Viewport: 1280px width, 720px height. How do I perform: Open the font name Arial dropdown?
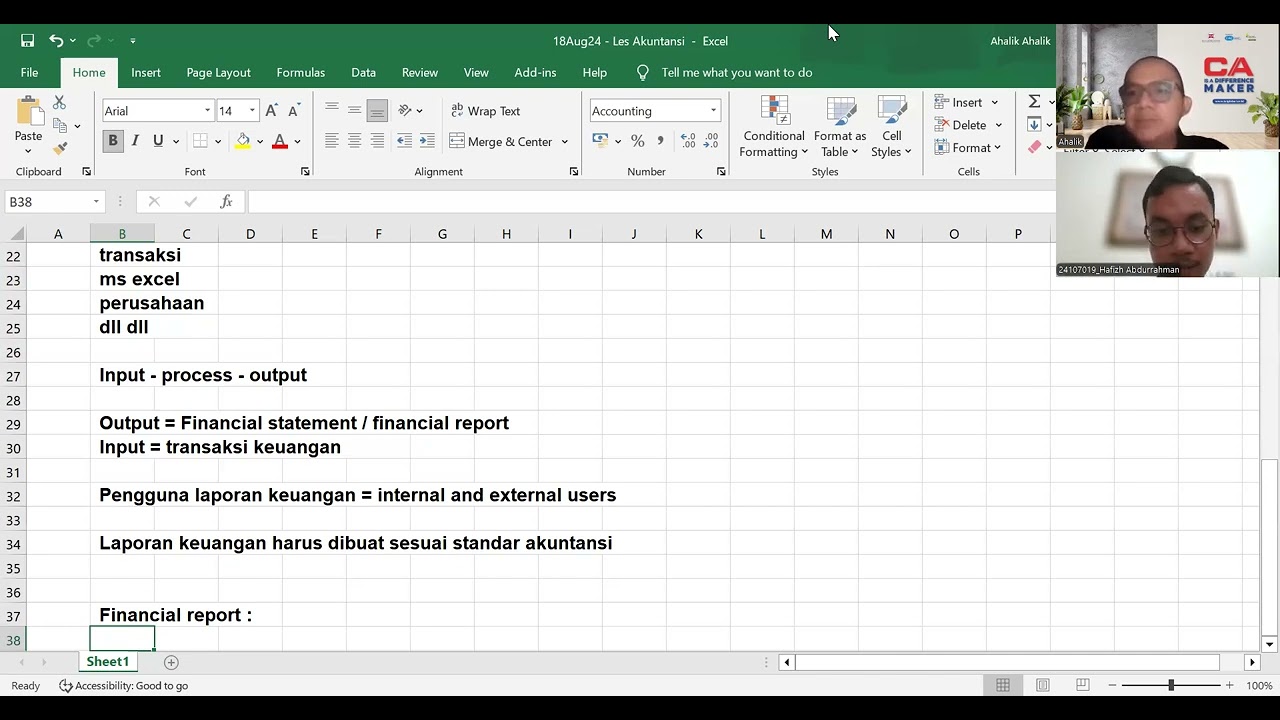point(208,111)
